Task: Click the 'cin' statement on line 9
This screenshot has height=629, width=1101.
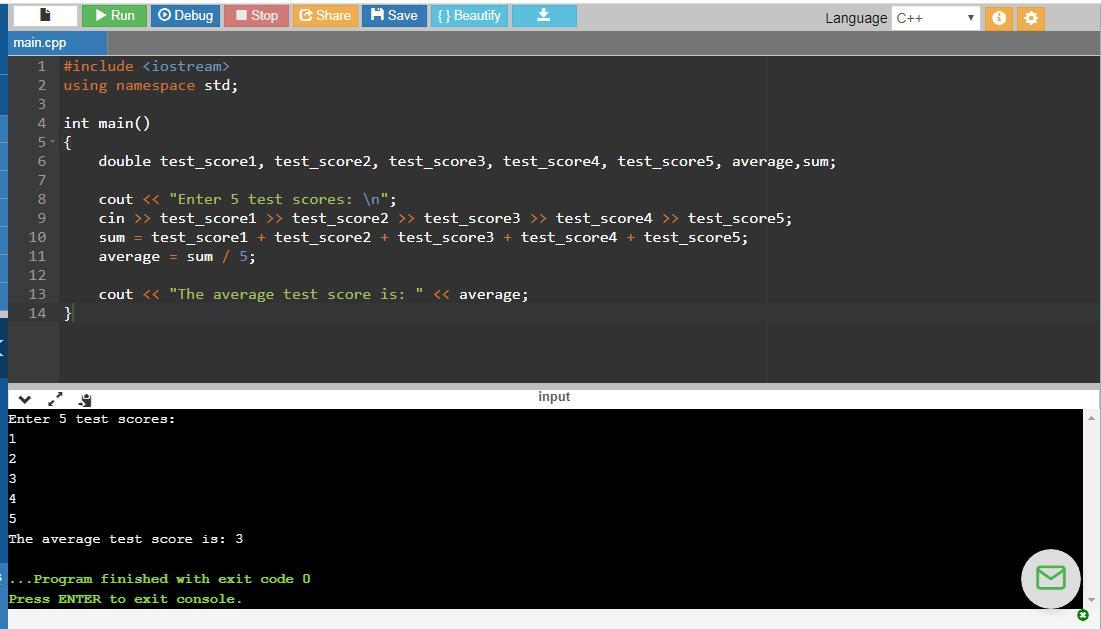Action: tap(445, 218)
